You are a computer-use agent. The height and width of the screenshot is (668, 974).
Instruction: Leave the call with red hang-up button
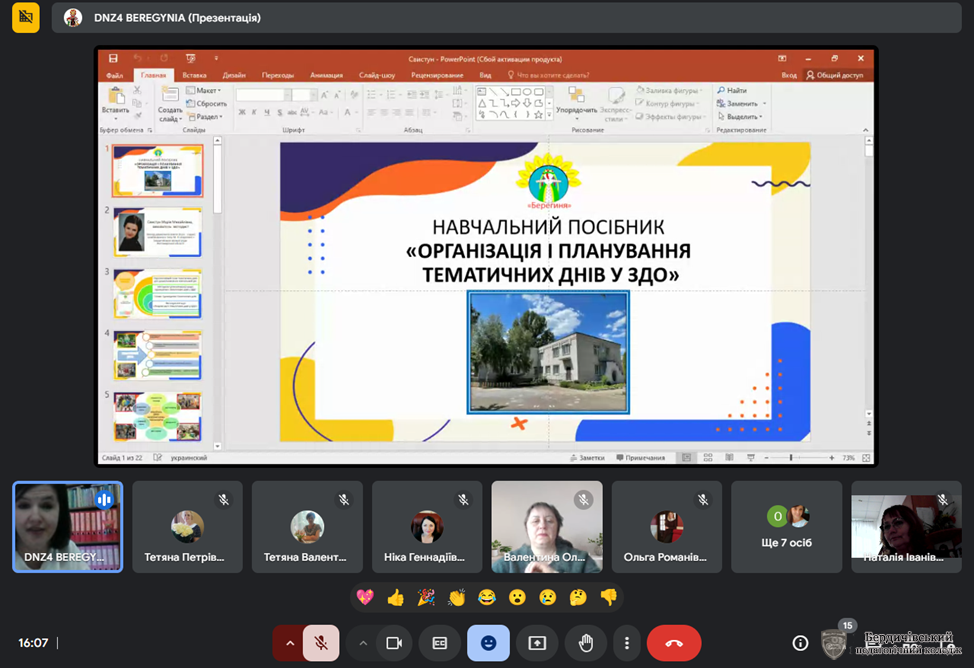(x=674, y=643)
